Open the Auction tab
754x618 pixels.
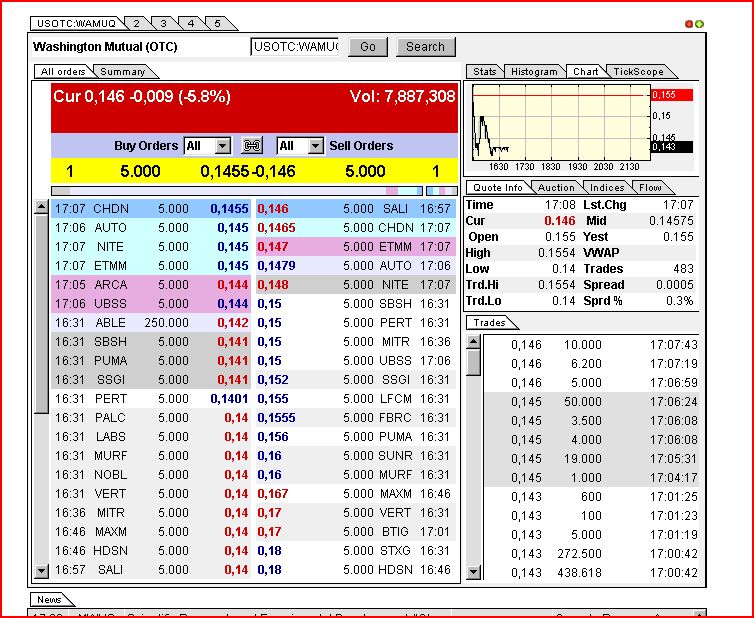[x=556, y=188]
